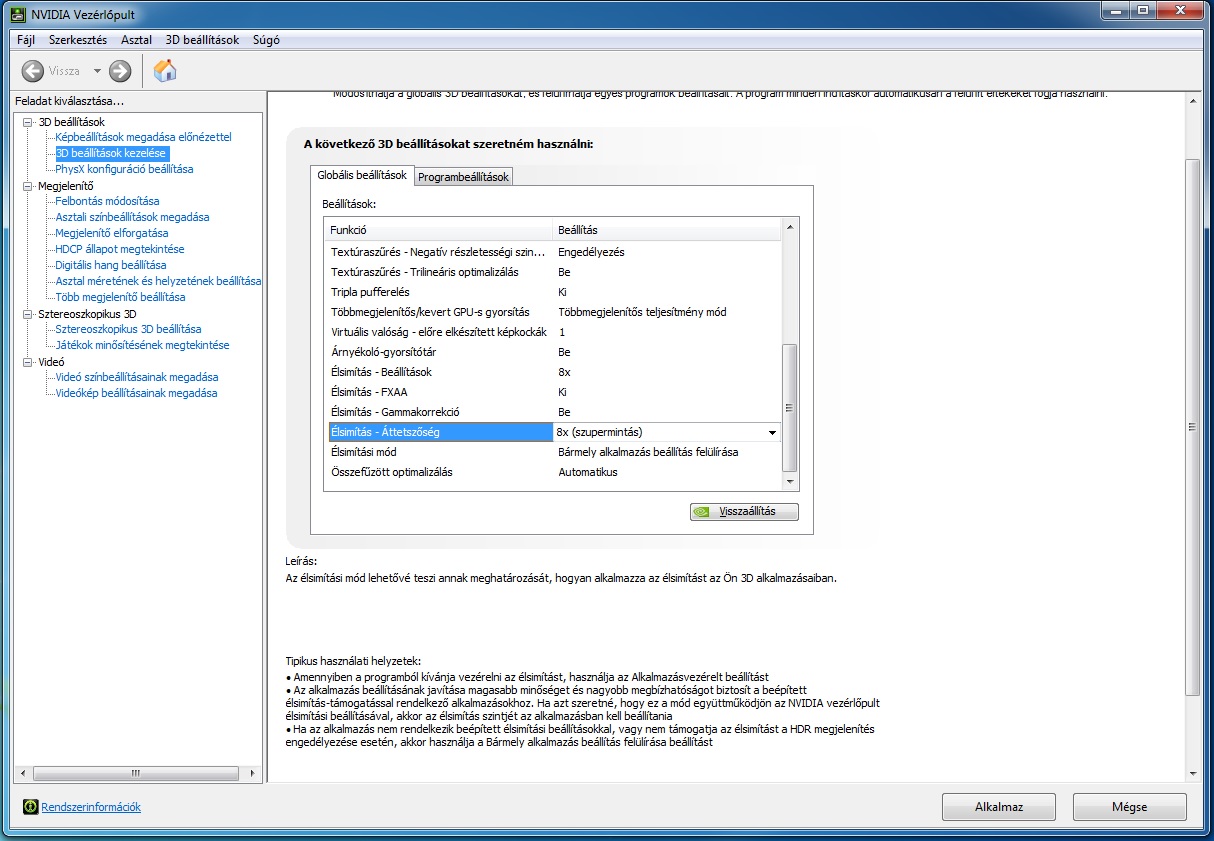
Task: Switch to the Globális beállítások tab
Action: (362, 175)
